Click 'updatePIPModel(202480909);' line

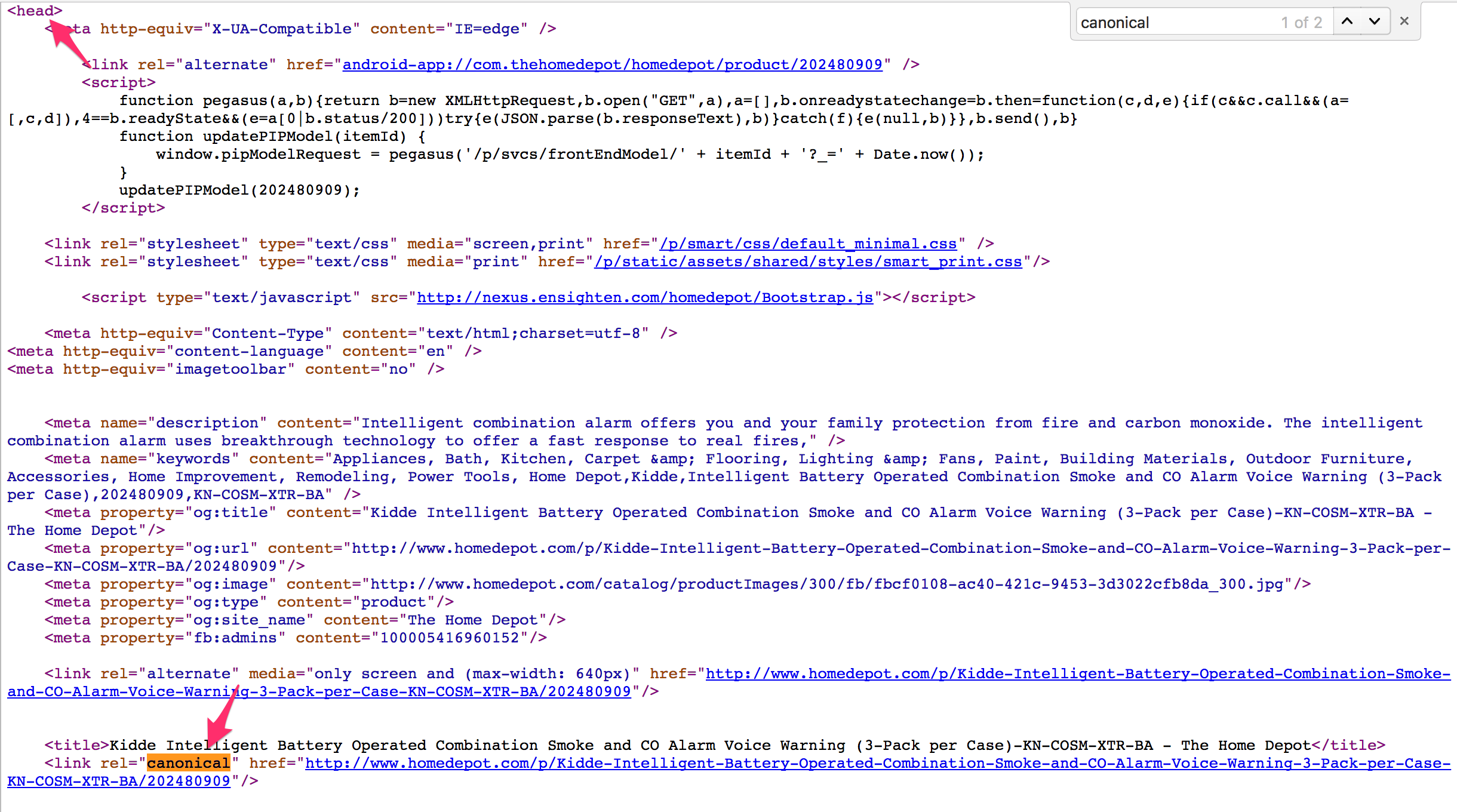tap(240, 190)
